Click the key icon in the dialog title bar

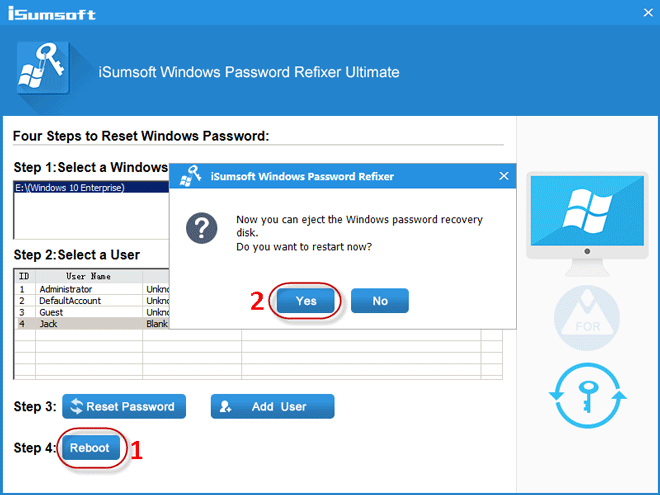(191, 176)
